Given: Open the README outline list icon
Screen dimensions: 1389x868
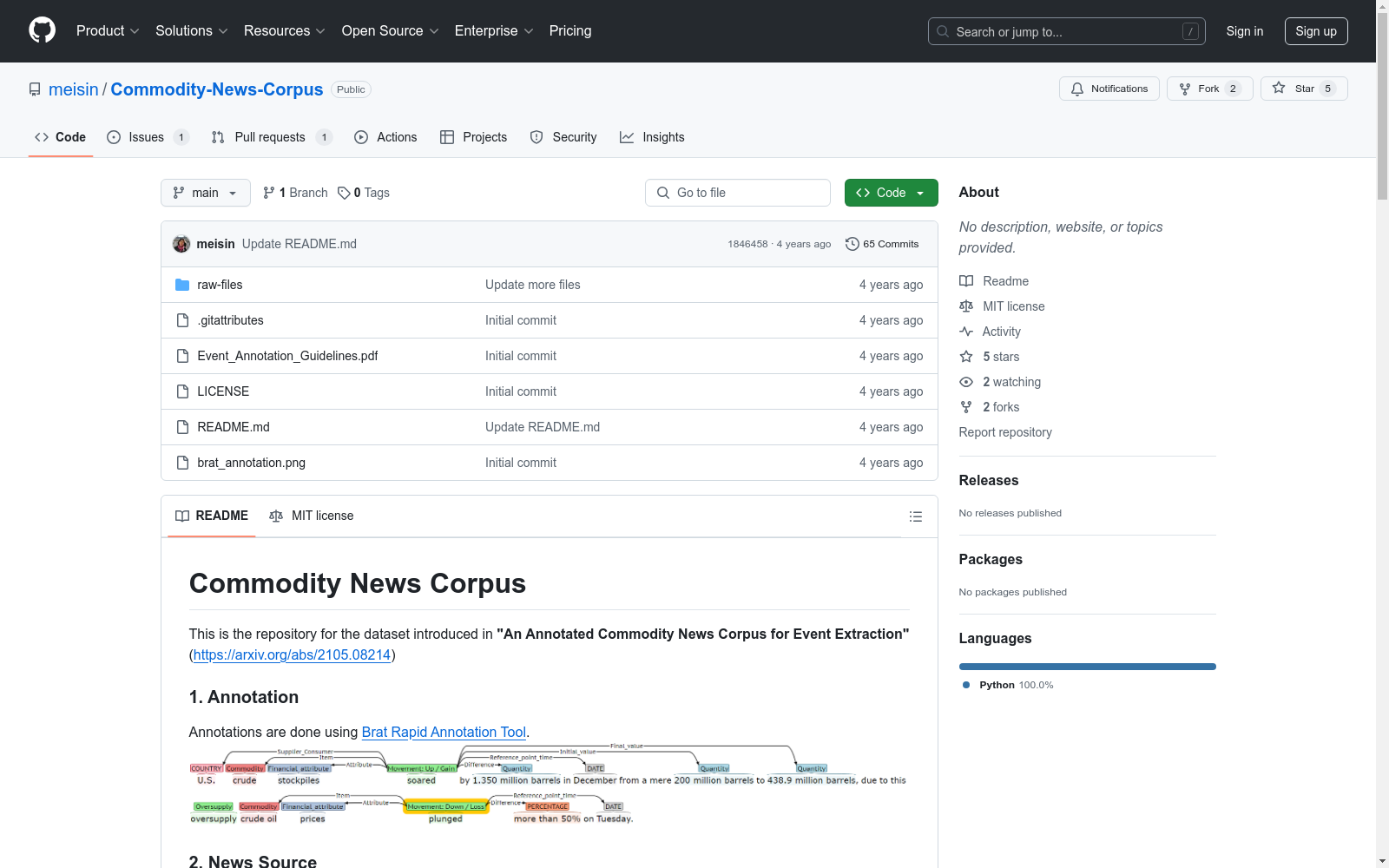Looking at the screenshot, I should [x=916, y=516].
